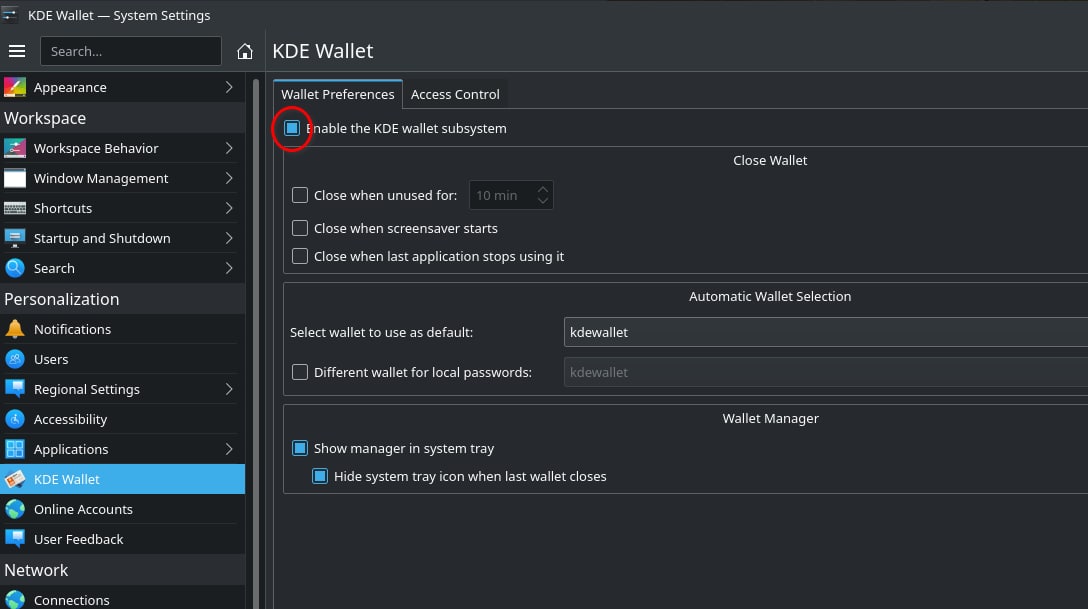Expand the Search category chevron
Screen dimensions: 1088x609
tap(229, 268)
